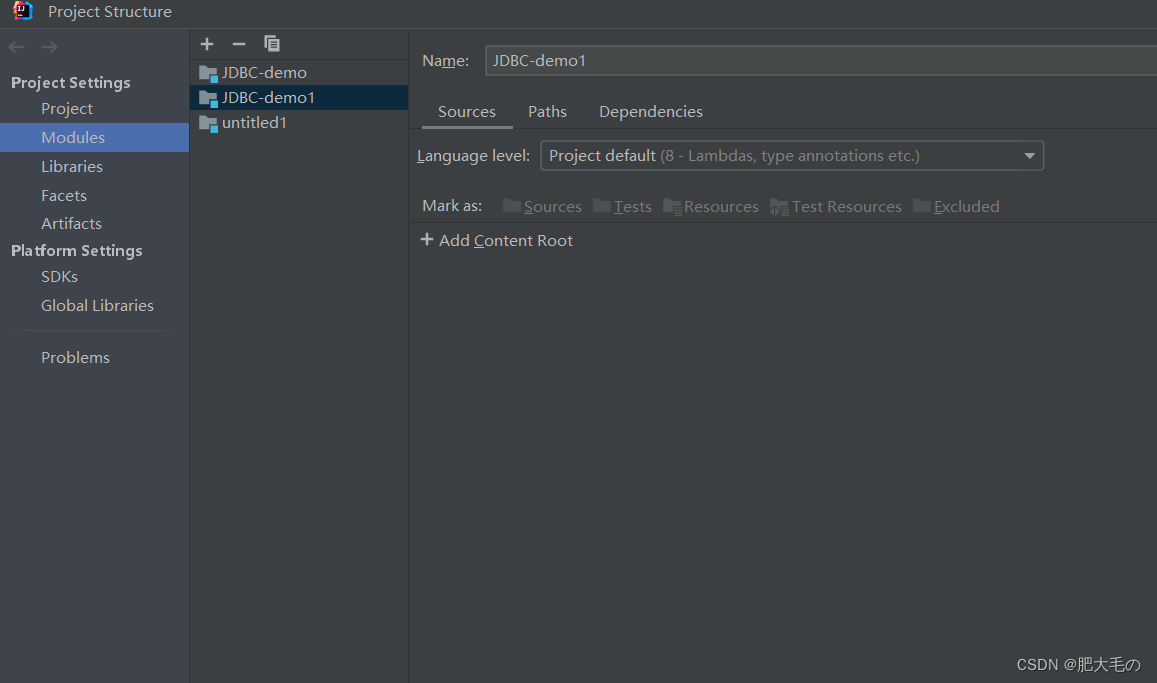The width and height of the screenshot is (1157, 683).
Task: Click the add module plus icon
Action: 207,44
